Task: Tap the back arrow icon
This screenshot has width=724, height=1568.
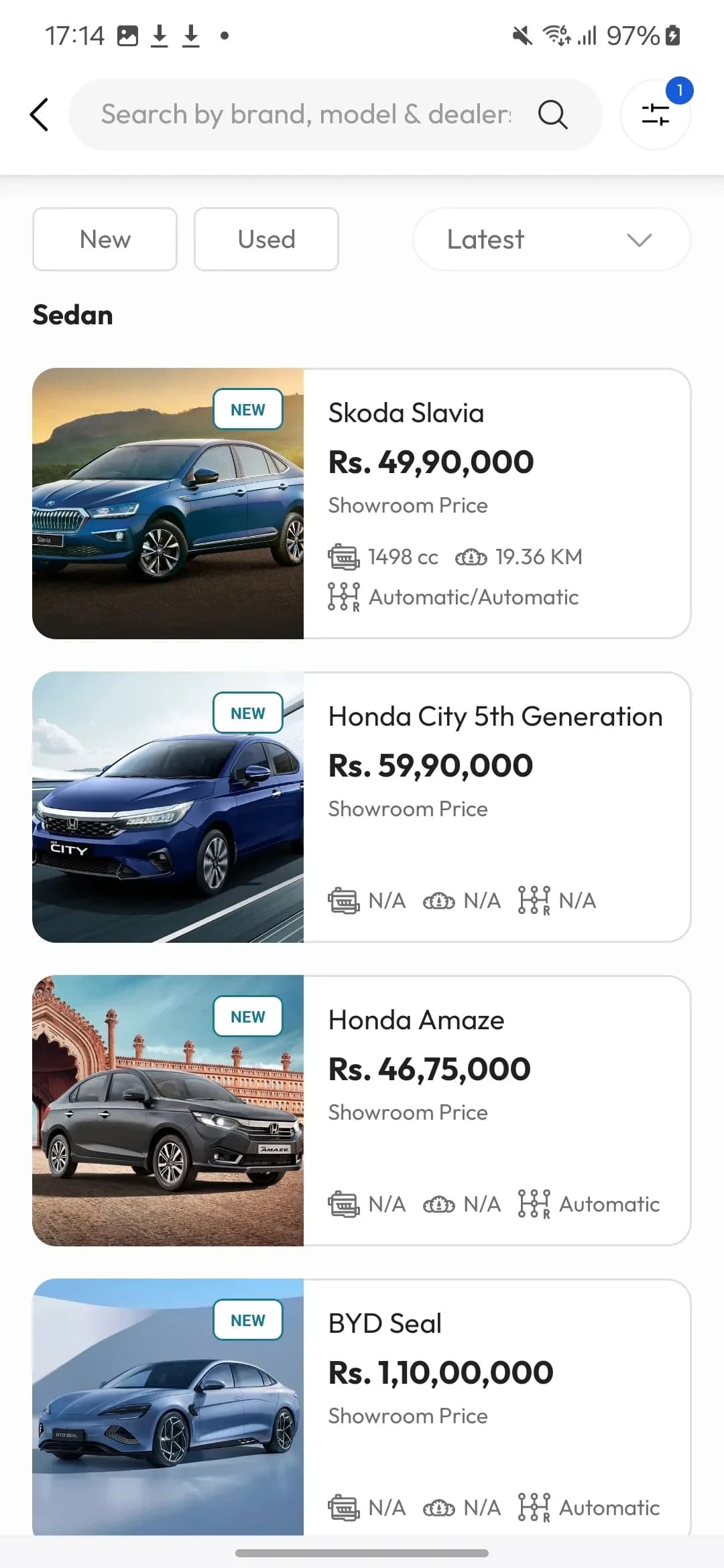Action: (40, 115)
